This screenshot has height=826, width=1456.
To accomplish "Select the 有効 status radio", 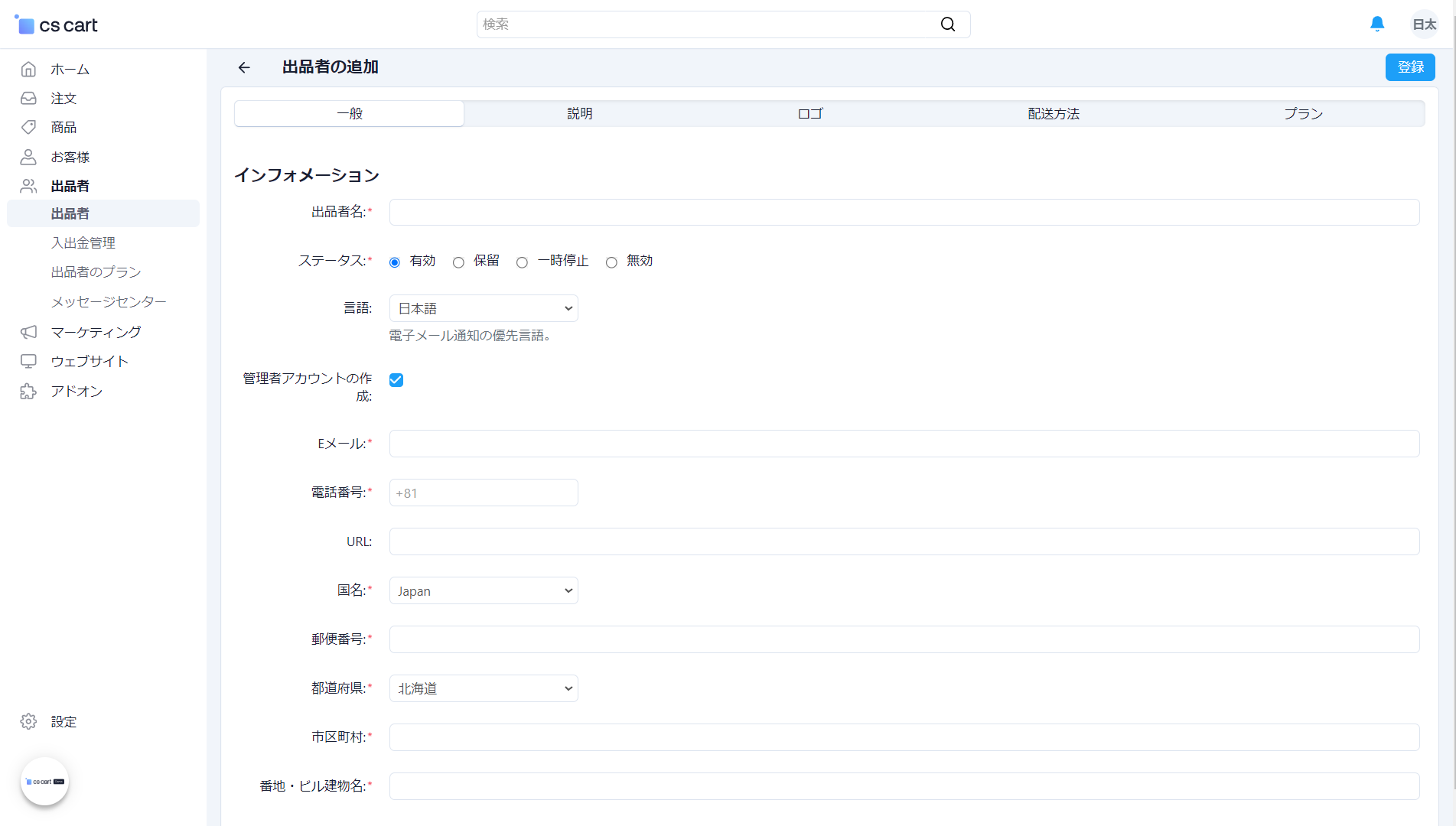I will coord(395,262).
